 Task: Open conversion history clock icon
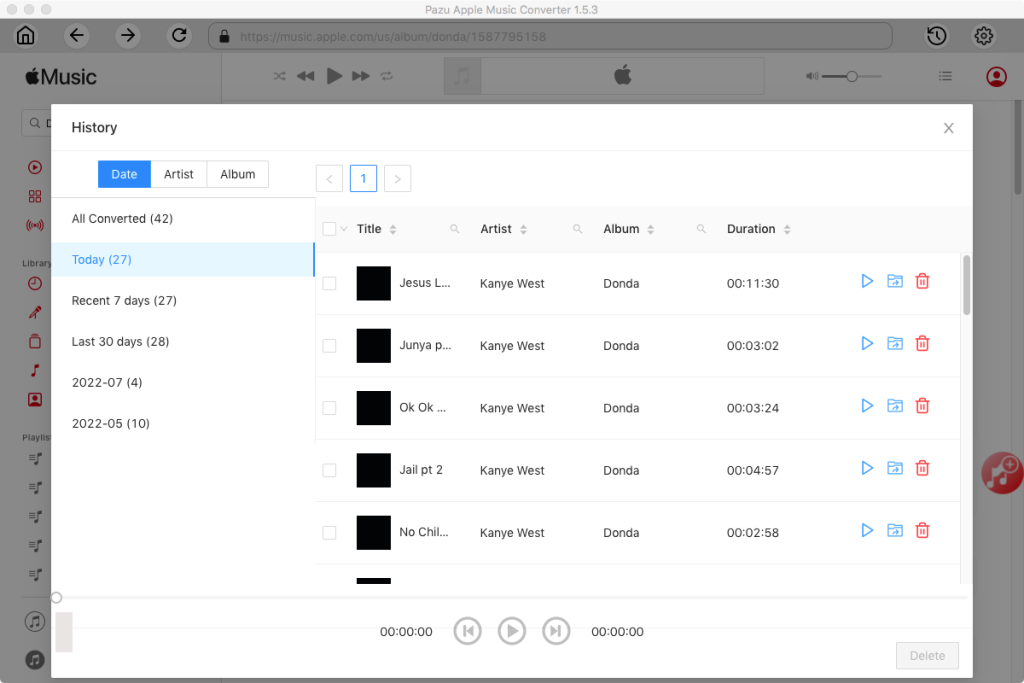936,36
